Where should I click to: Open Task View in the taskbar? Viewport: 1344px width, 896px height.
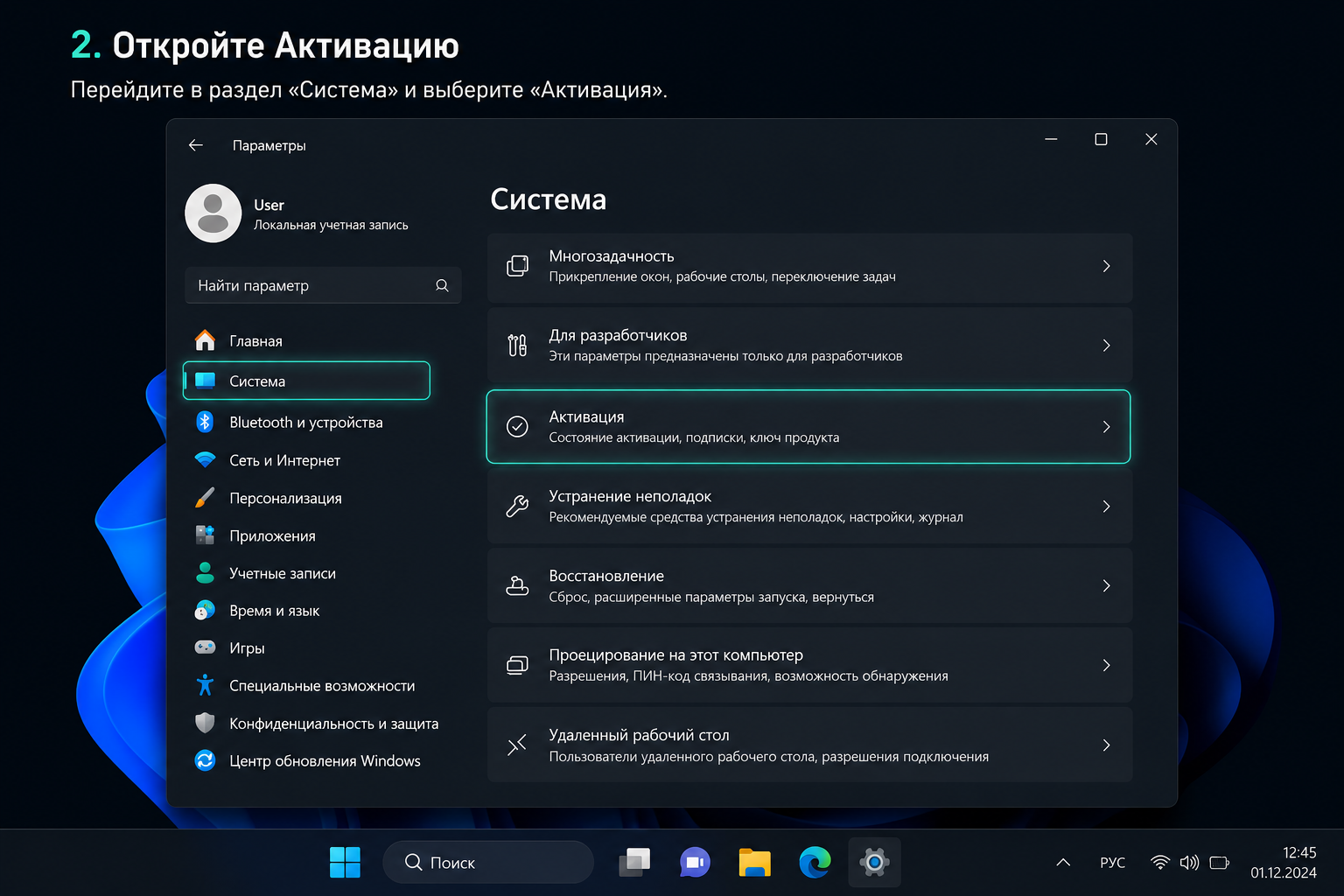(x=635, y=863)
